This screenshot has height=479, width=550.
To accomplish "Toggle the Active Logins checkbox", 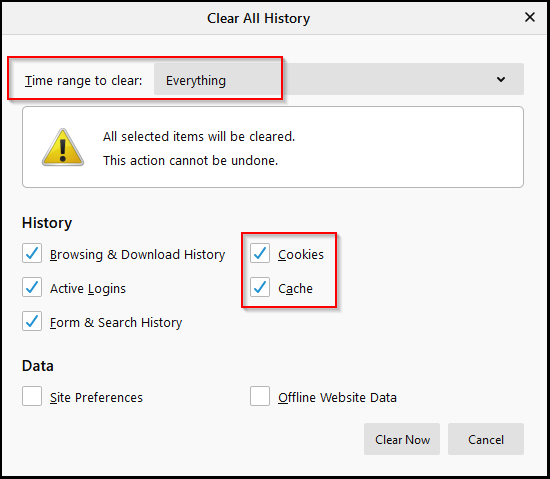I will 32,287.
